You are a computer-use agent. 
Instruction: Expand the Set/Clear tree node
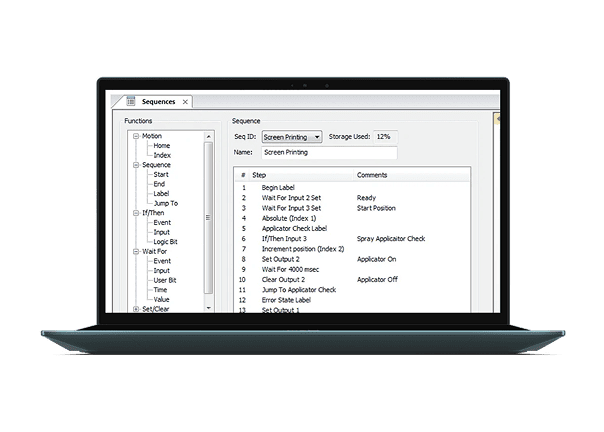tap(136, 309)
